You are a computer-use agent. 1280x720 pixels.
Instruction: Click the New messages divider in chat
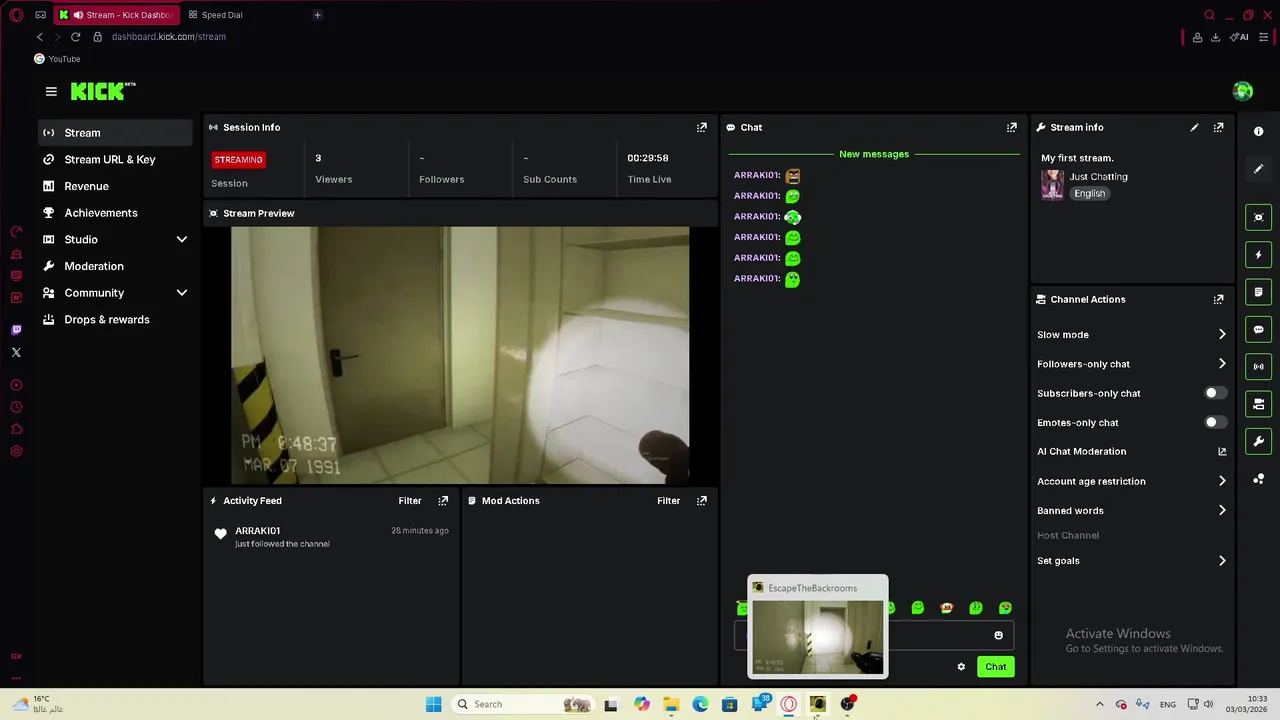tap(874, 154)
